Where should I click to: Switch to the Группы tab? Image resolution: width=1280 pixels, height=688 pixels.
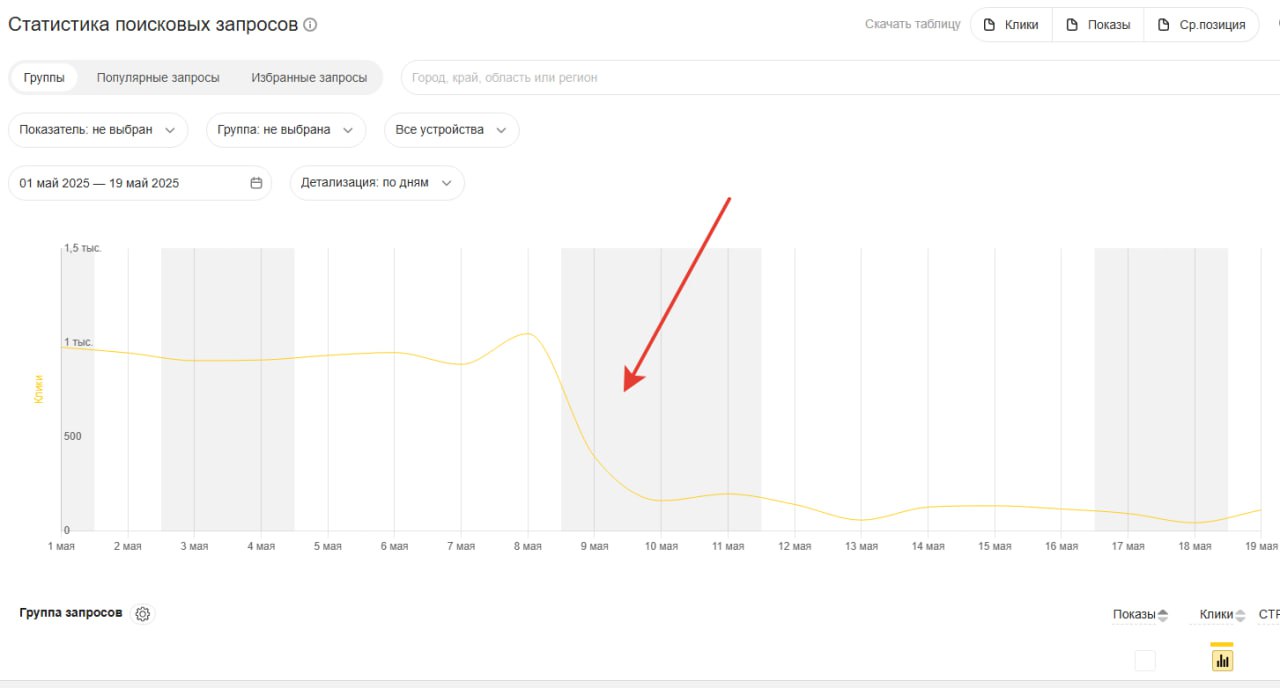(x=44, y=77)
